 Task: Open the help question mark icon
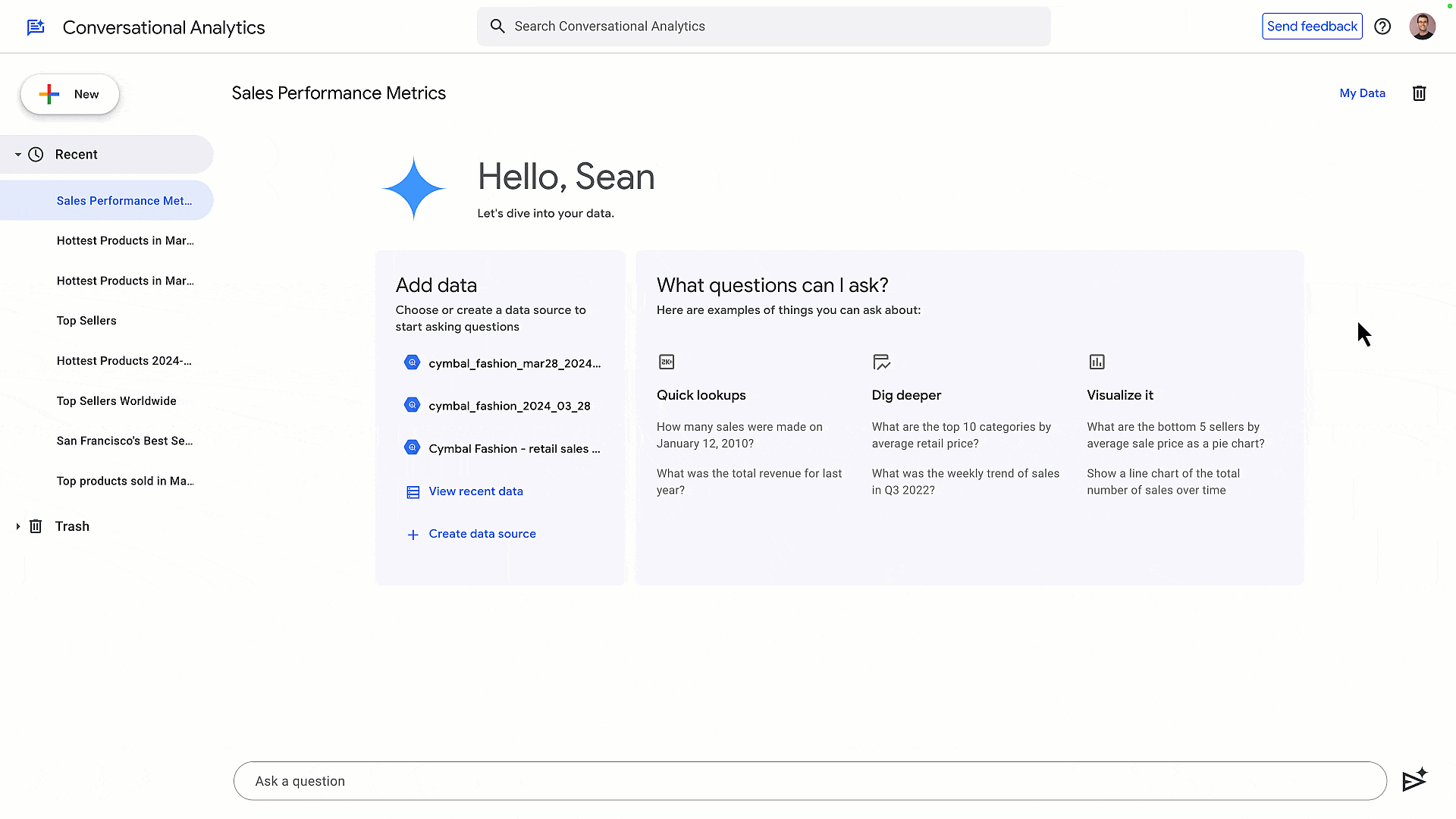tap(1382, 26)
